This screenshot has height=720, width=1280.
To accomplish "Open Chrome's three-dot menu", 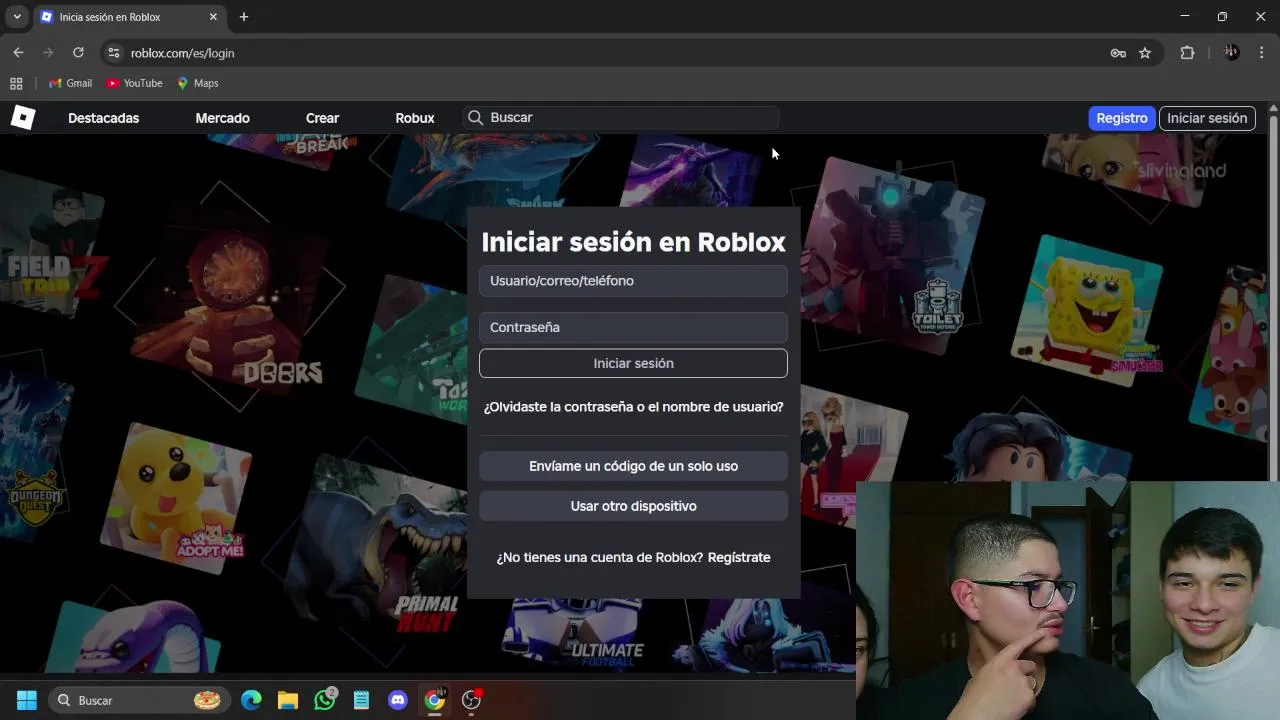I will click(1261, 53).
